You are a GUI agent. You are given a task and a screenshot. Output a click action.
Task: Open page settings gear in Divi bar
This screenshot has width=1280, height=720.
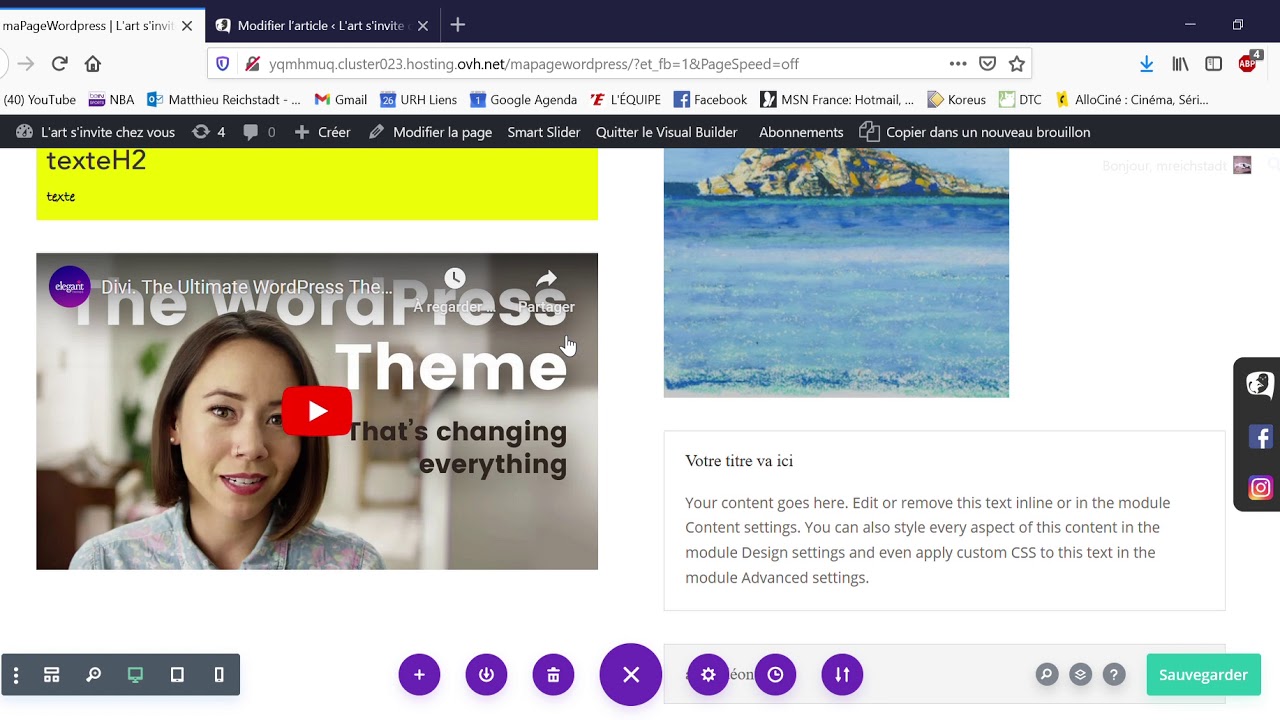(x=708, y=675)
